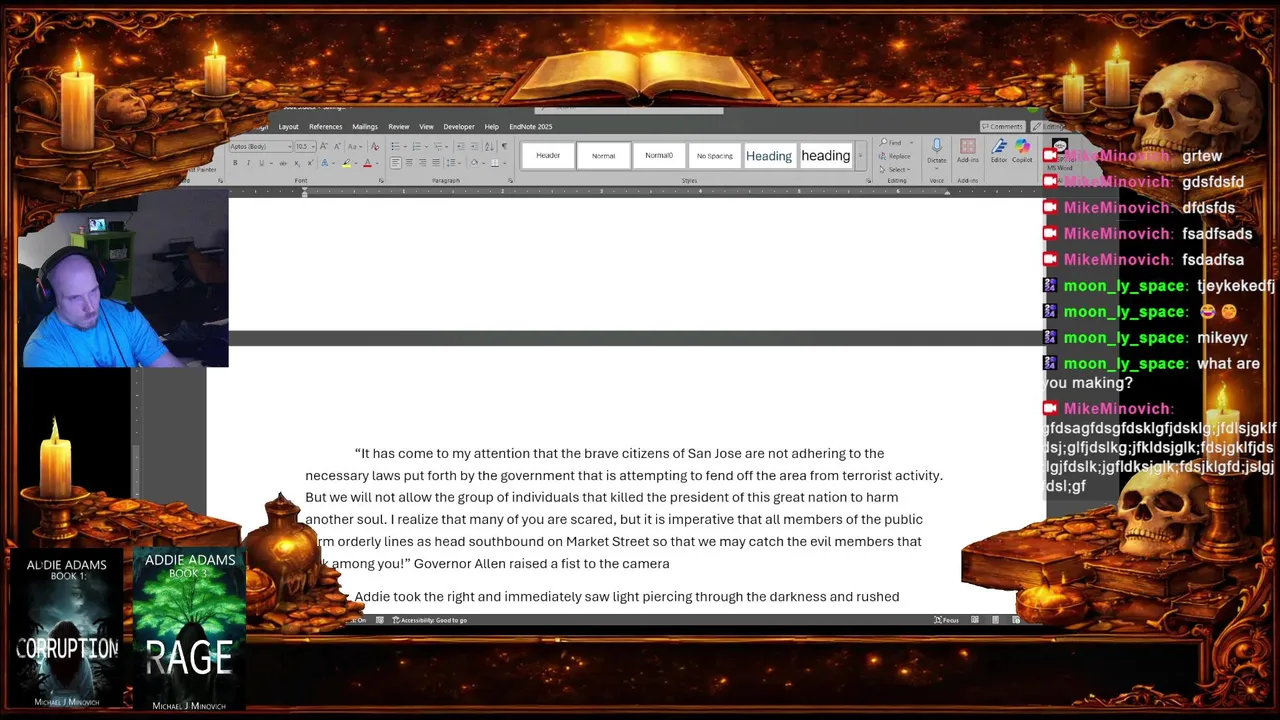The image size is (1280, 720).
Task: Apply the red font color
Action: click(367, 163)
